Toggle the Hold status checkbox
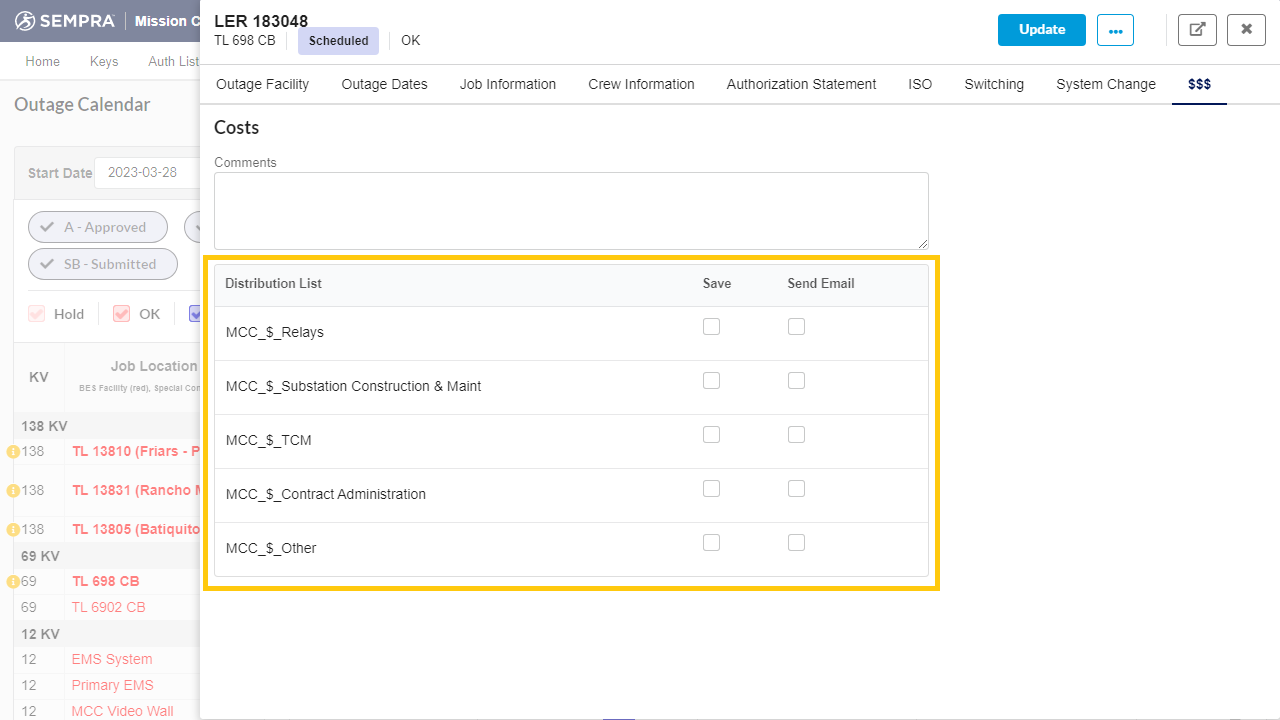1280x720 pixels. [37, 314]
